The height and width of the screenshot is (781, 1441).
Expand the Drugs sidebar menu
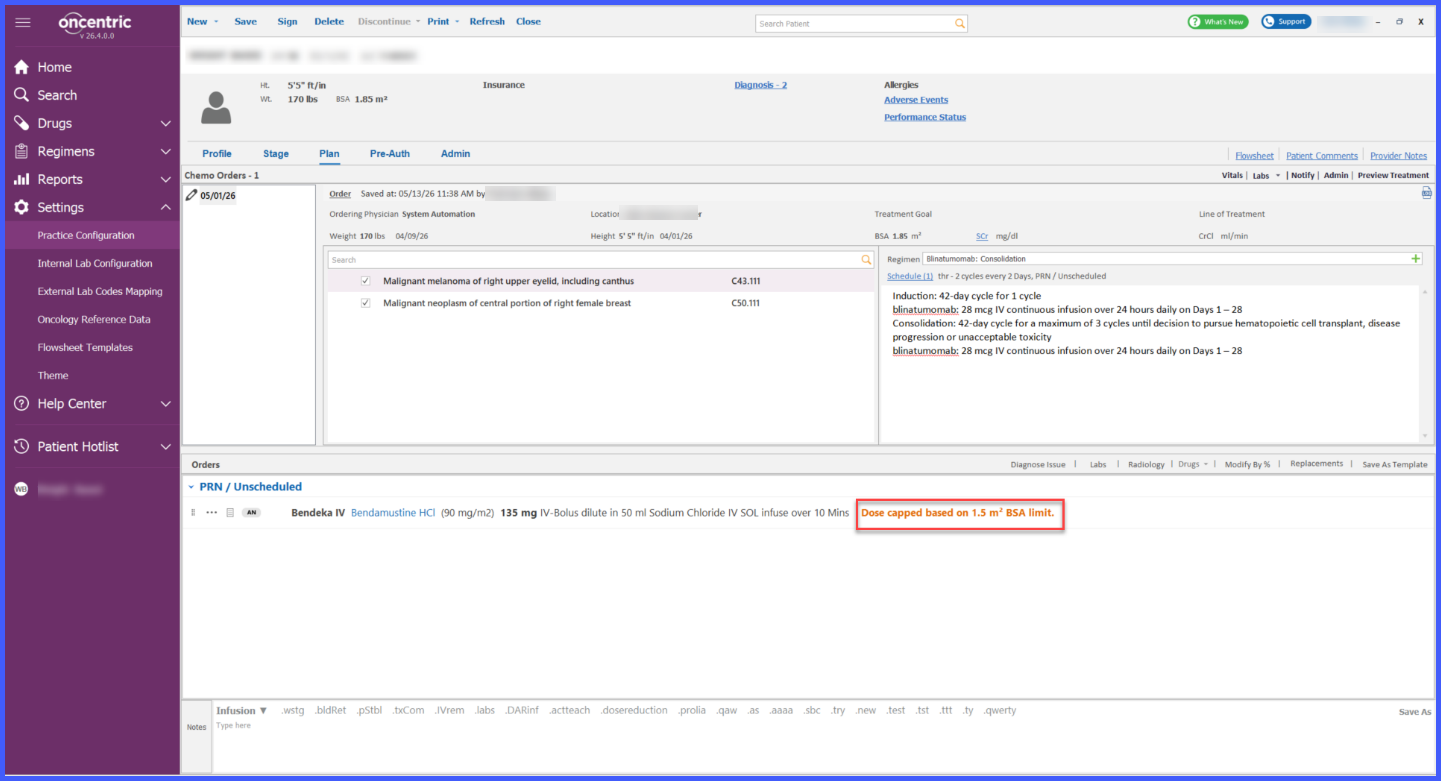pyautogui.click(x=166, y=124)
